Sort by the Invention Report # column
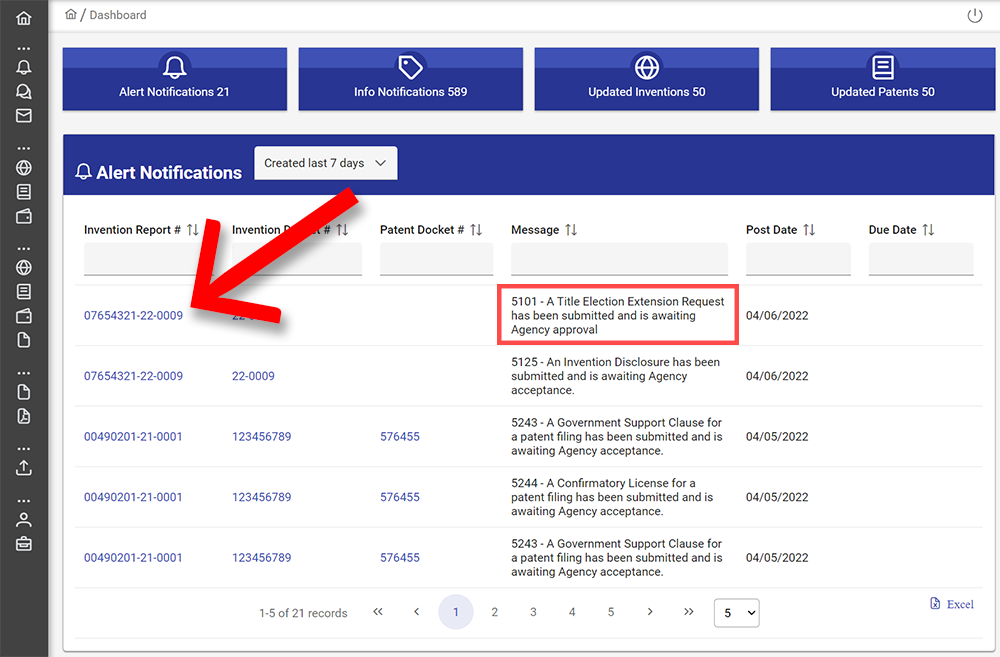 tap(193, 230)
